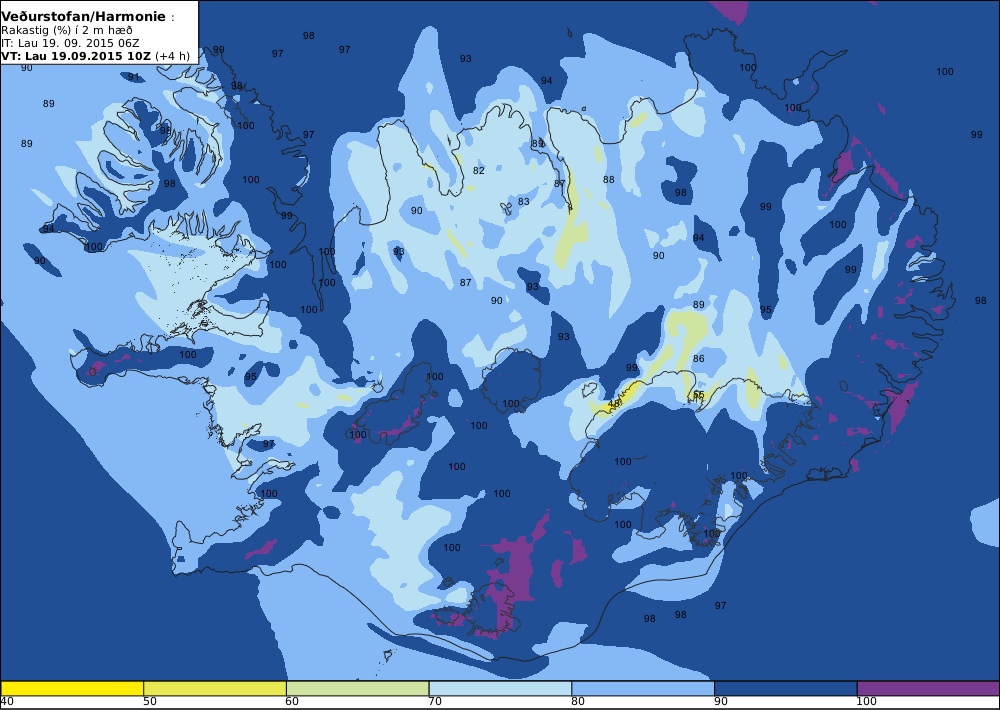Click the pale blue 70–80 legend swatch
Viewport: 1000px width, 710px height.
(x=501, y=688)
